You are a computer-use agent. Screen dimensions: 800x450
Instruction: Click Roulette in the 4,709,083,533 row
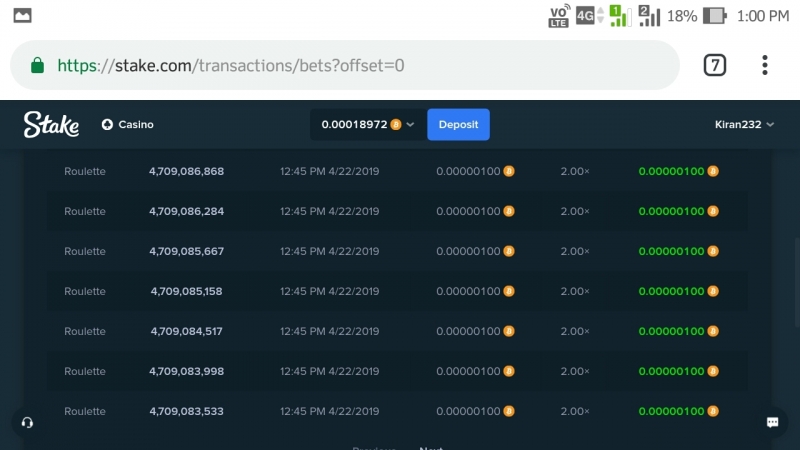tap(85, 411)
